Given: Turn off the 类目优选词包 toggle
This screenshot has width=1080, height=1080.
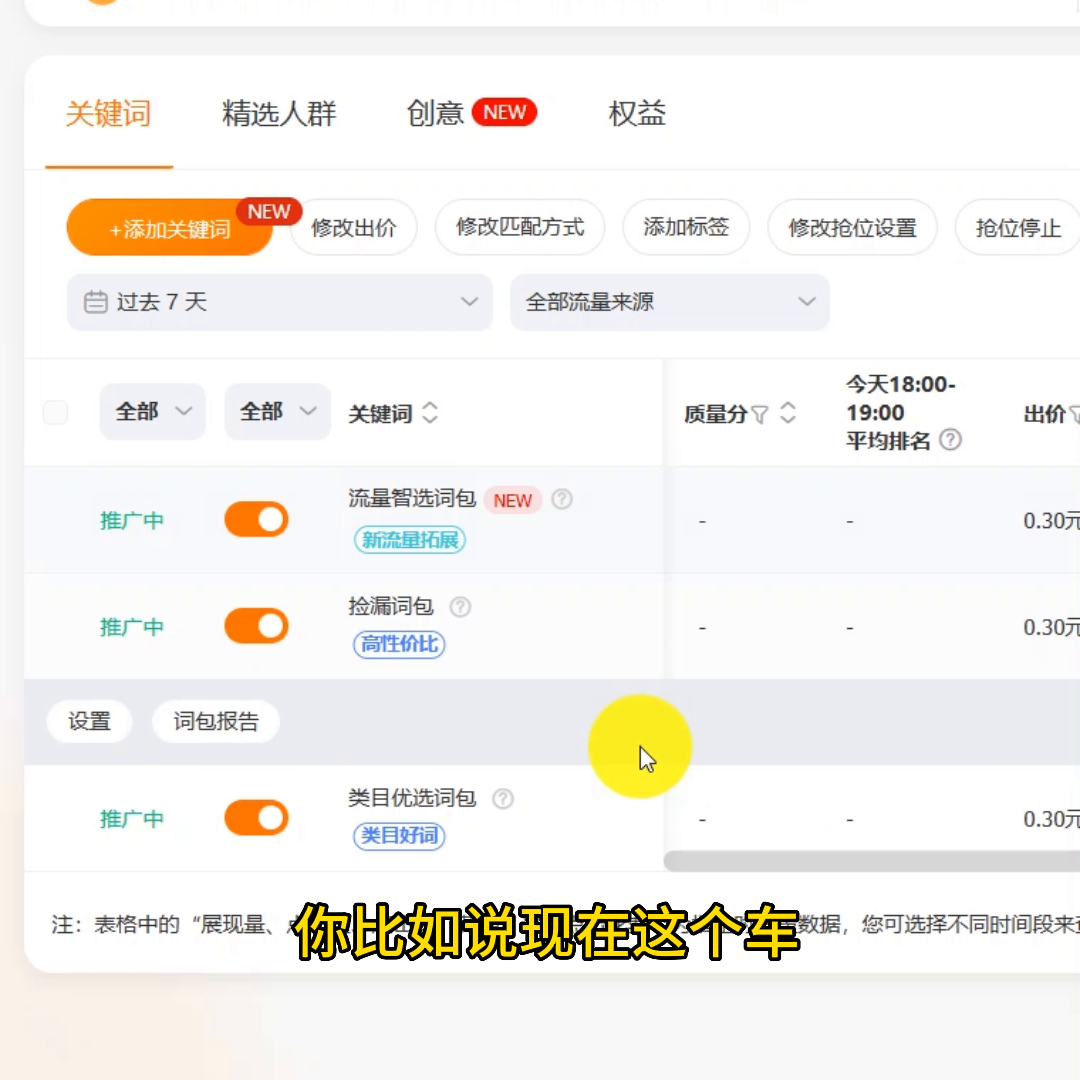Looking at the screenshot, I should point(256,818).
